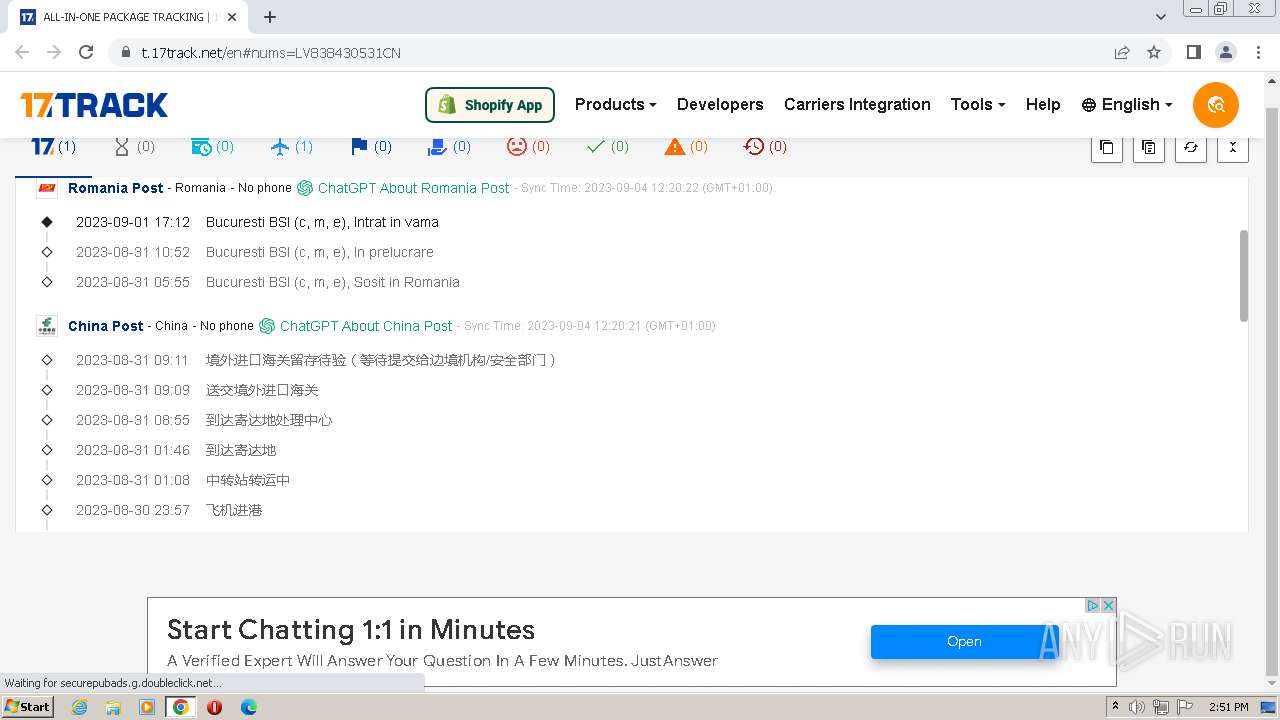The height and width of the screenshot is (720, 1280).
Task: Open the Windows Start menu
Action: click(28, 706)
